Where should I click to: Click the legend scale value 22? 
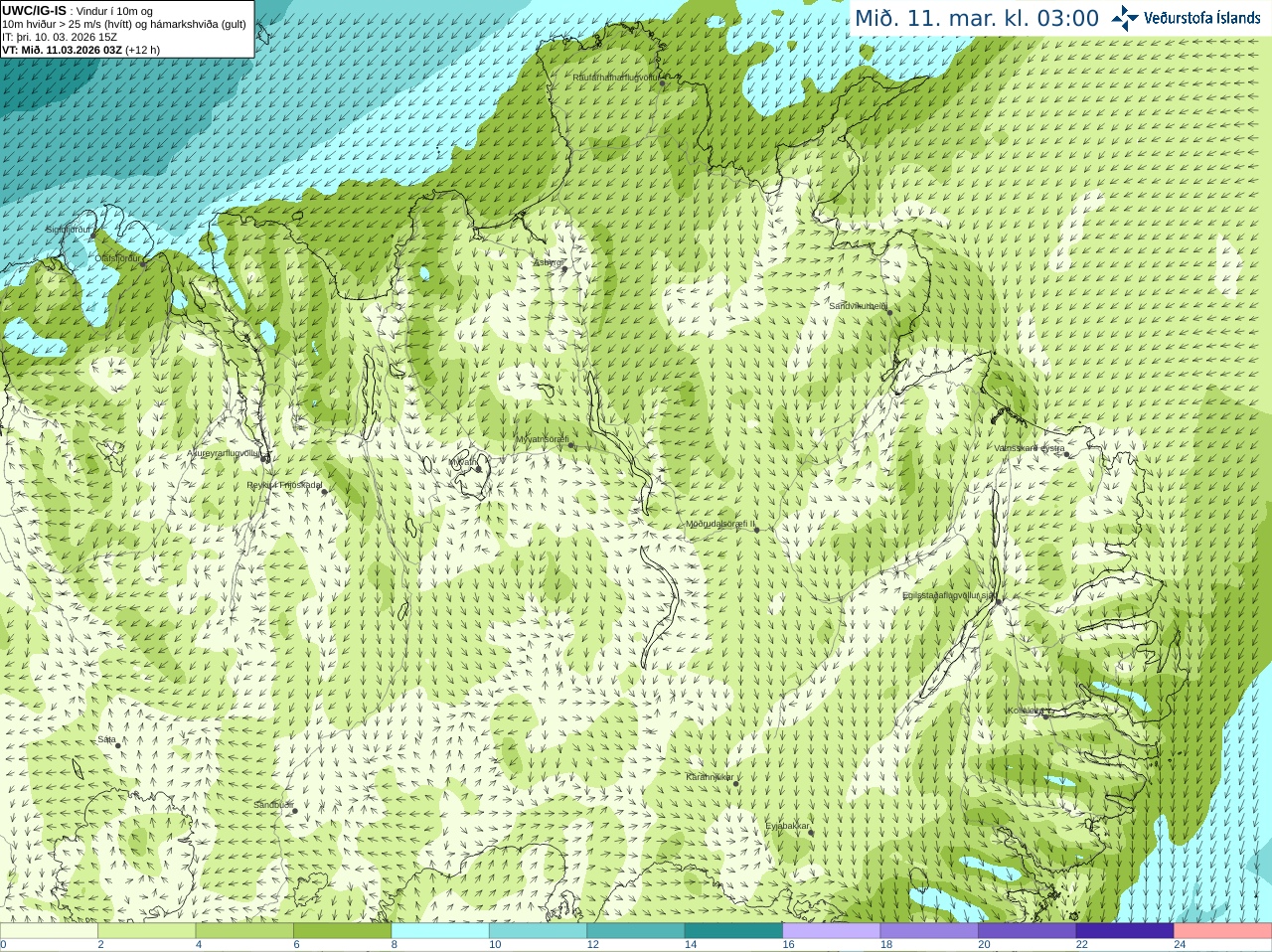(1082, 945)
